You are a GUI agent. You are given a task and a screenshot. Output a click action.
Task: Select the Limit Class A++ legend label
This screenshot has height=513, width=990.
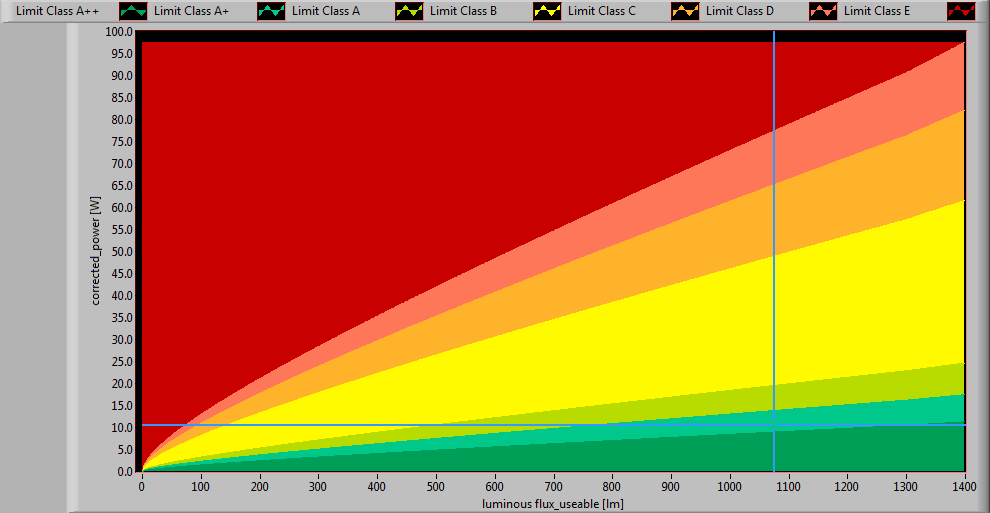[x=58, y=11]
